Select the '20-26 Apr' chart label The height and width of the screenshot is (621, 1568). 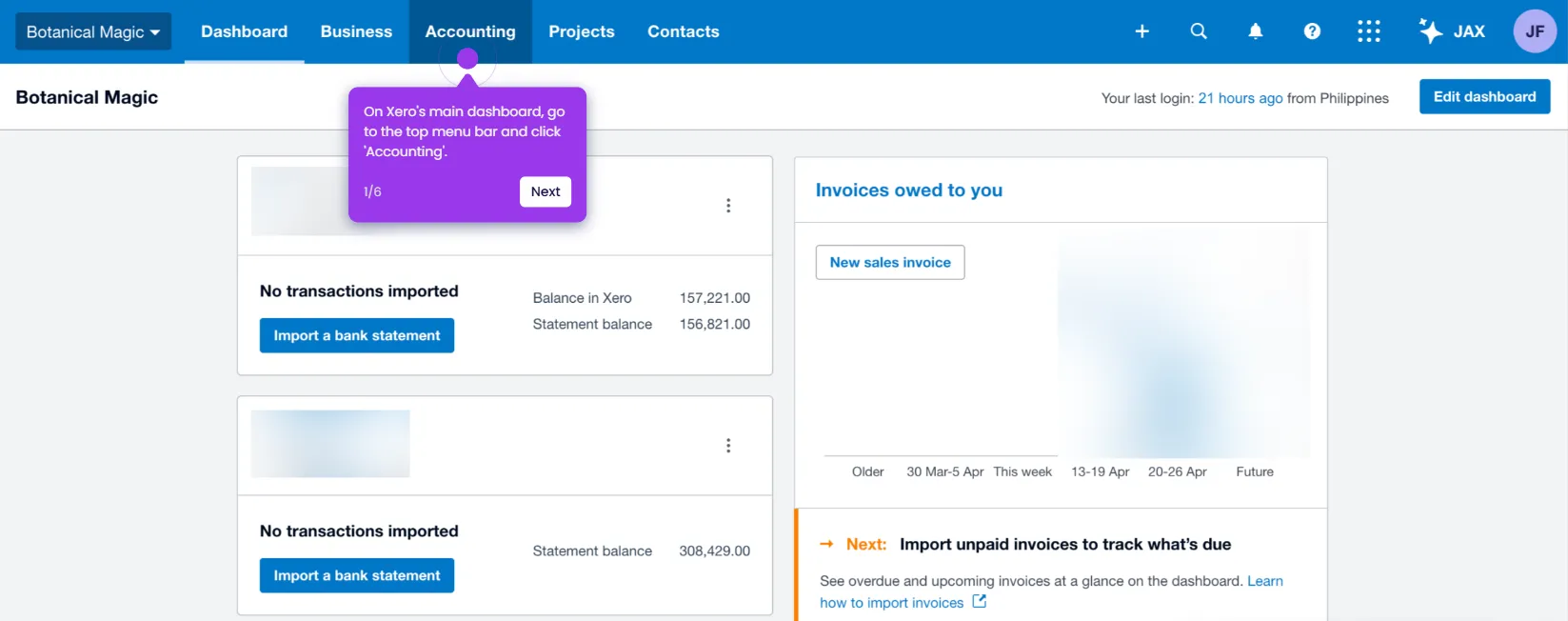click(1178, 471)
